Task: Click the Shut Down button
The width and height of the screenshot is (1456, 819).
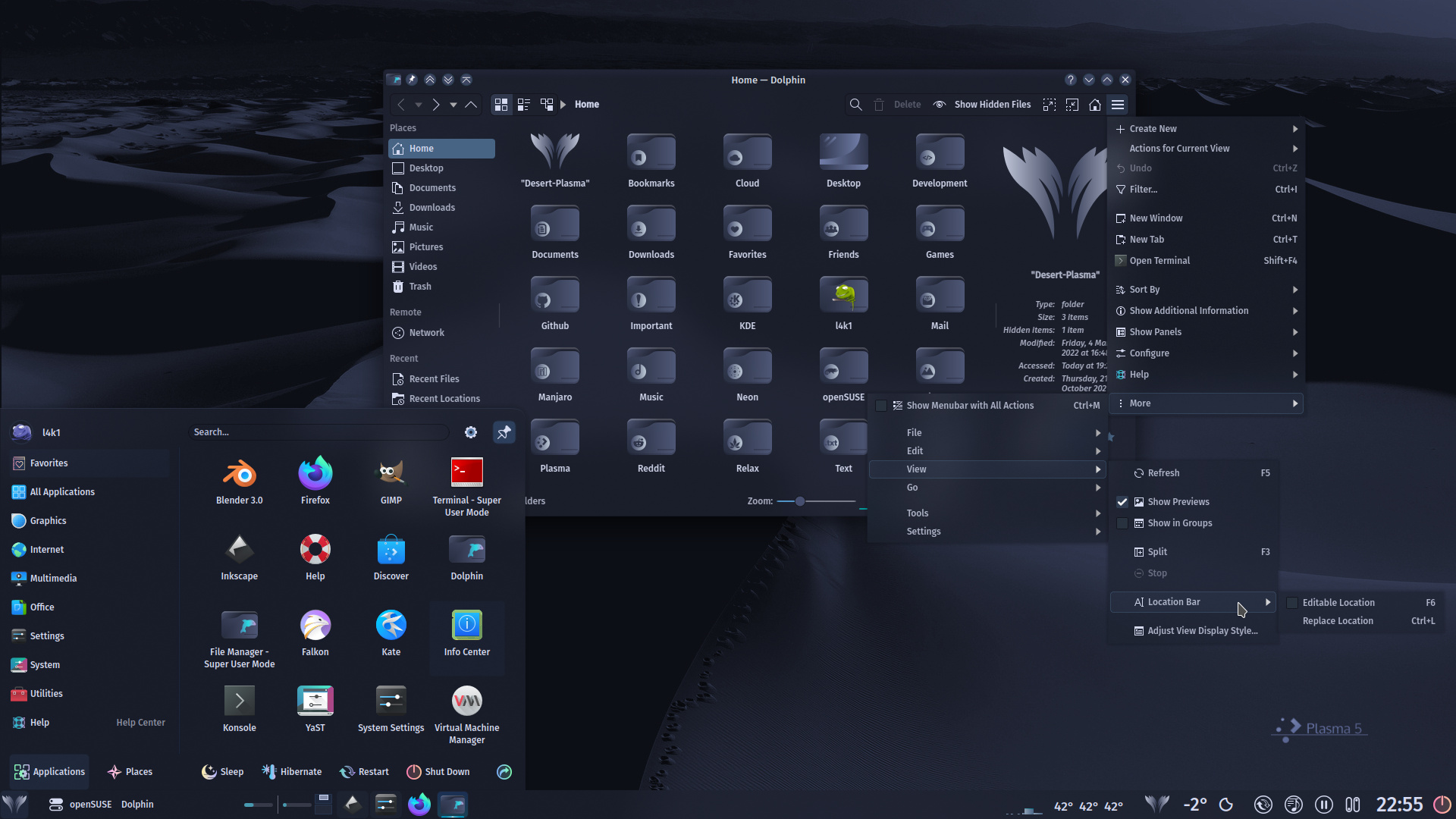Action: pyautogui.click(x=438, y=772)
